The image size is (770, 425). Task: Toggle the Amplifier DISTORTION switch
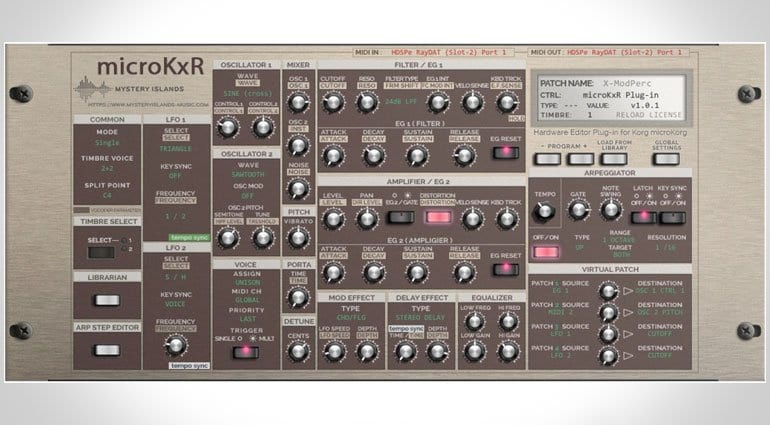[438, 217]
